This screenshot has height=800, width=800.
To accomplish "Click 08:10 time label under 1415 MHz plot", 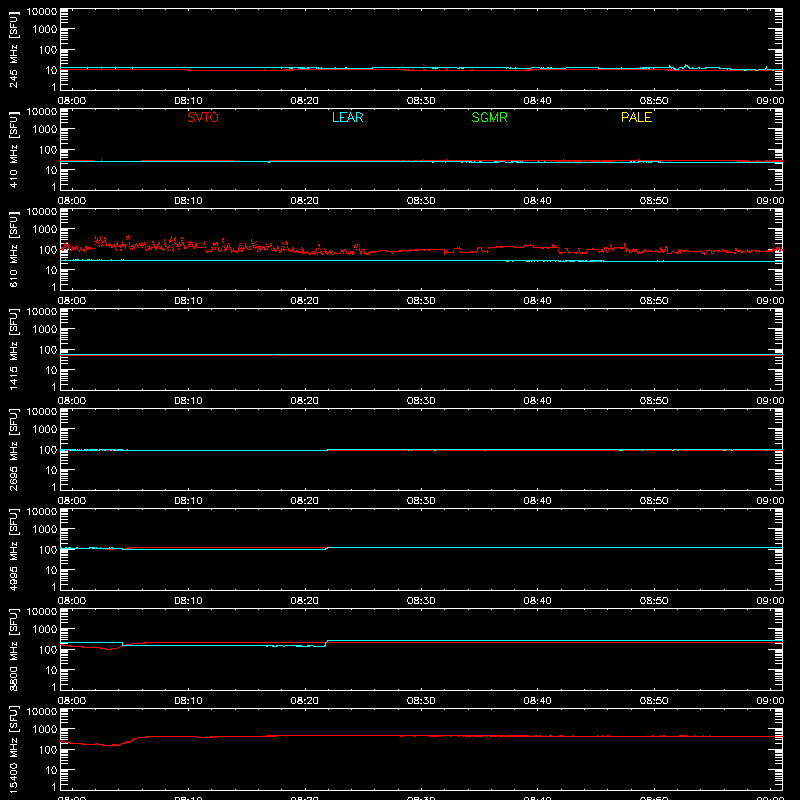I will [x=188, y=401].
